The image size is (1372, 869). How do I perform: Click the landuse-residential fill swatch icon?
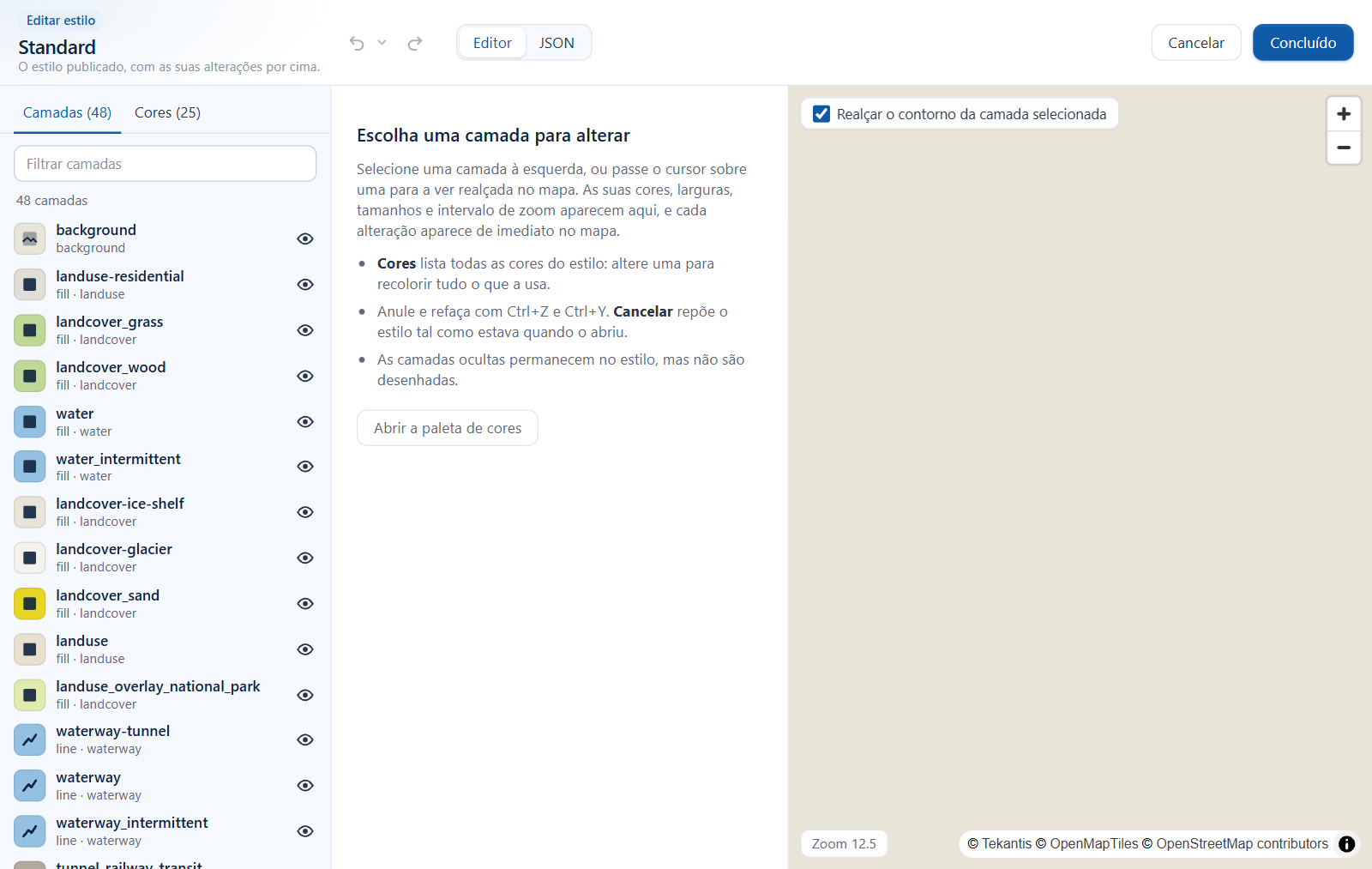30,285
